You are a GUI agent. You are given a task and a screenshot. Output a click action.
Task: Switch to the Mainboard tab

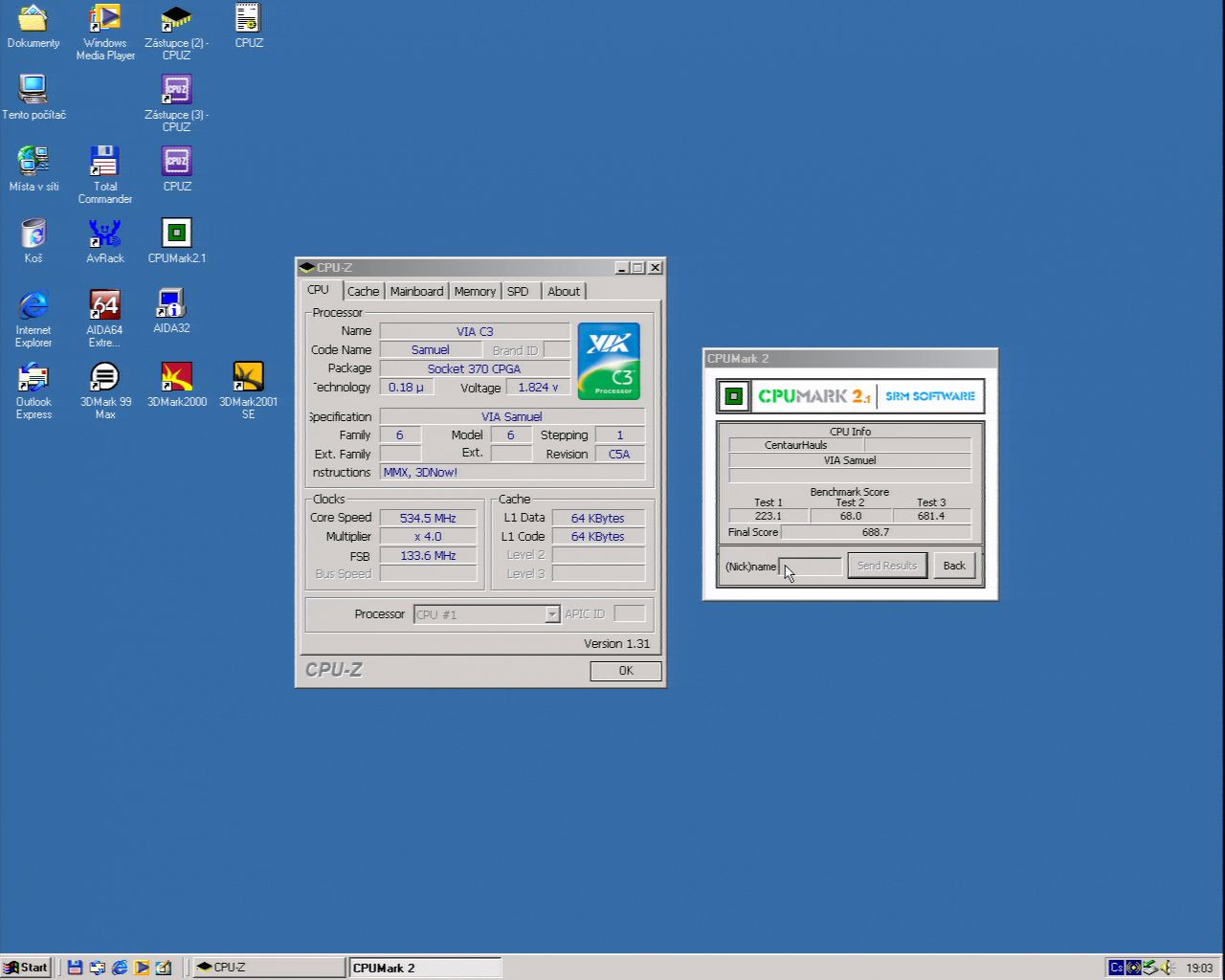(x=416, y=291)
